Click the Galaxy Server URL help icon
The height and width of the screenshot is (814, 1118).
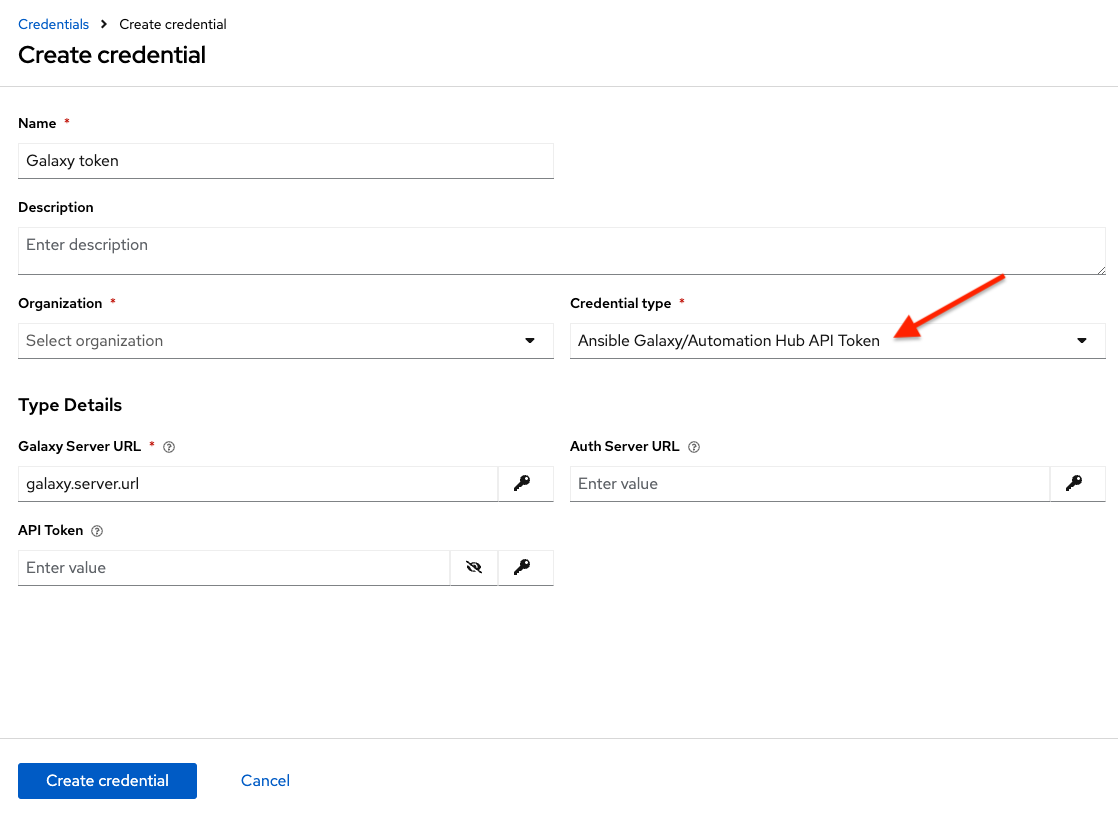pos(168,447)
